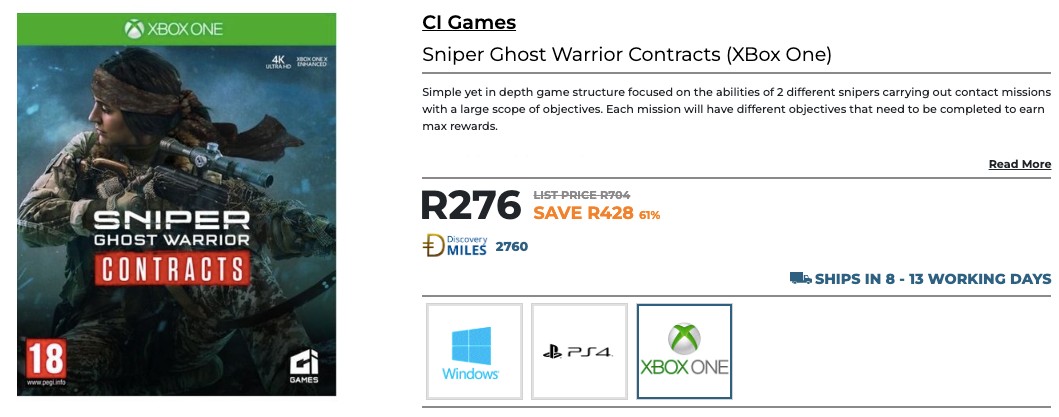Select the Windows platform option
Screen dimensions: 1059x417
coord(474,353)
